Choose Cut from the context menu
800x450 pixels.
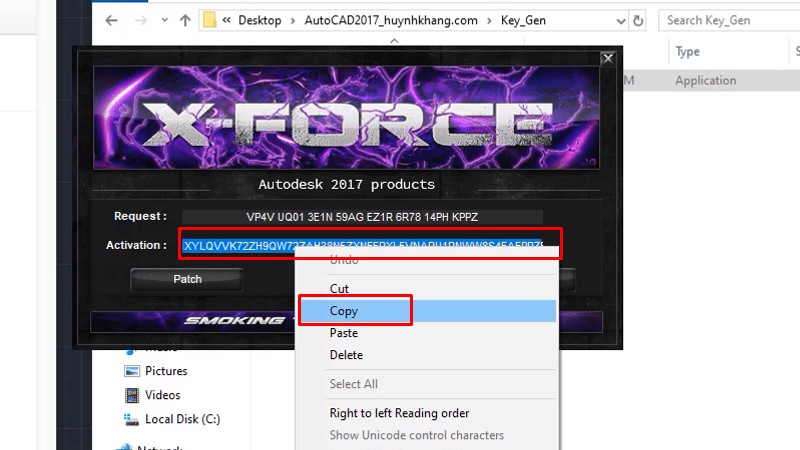[339, 289]
